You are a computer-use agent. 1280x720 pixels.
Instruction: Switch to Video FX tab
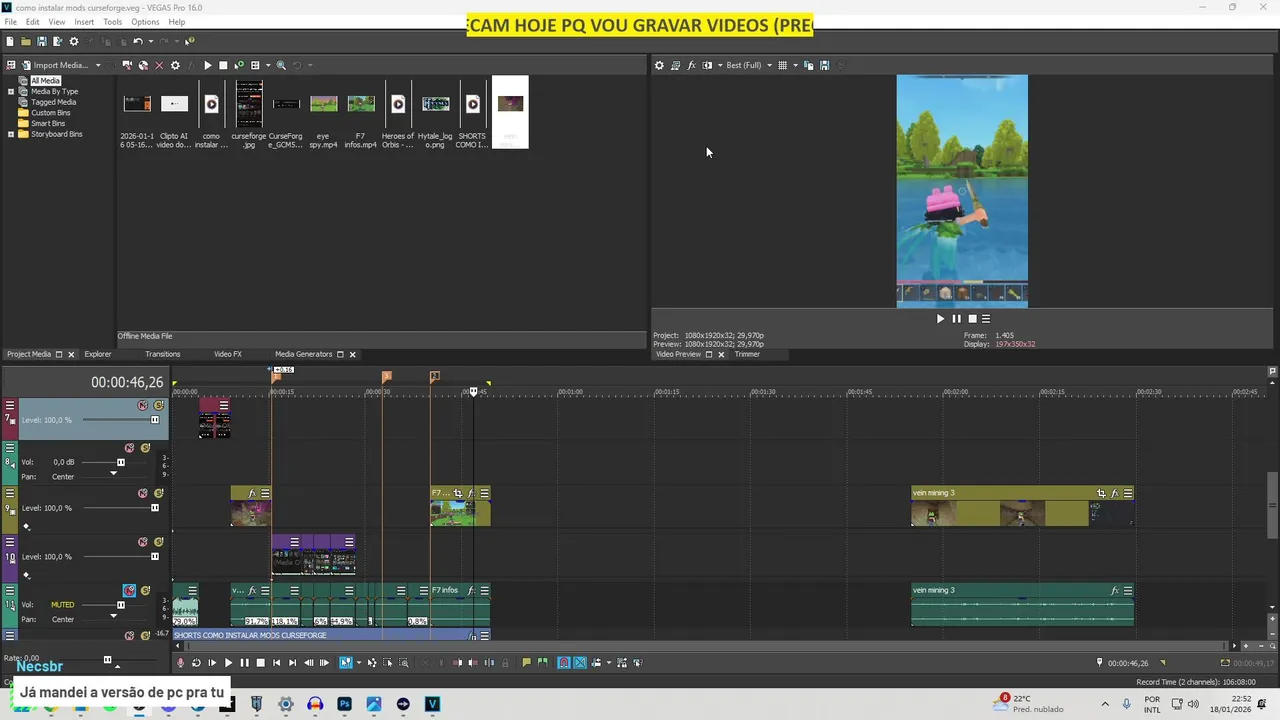coord(228,354)
